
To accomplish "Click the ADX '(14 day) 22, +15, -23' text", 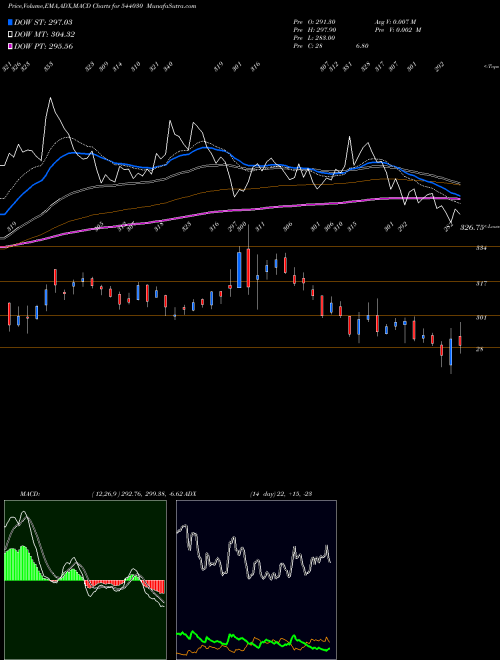I will [x=281, y=494].
